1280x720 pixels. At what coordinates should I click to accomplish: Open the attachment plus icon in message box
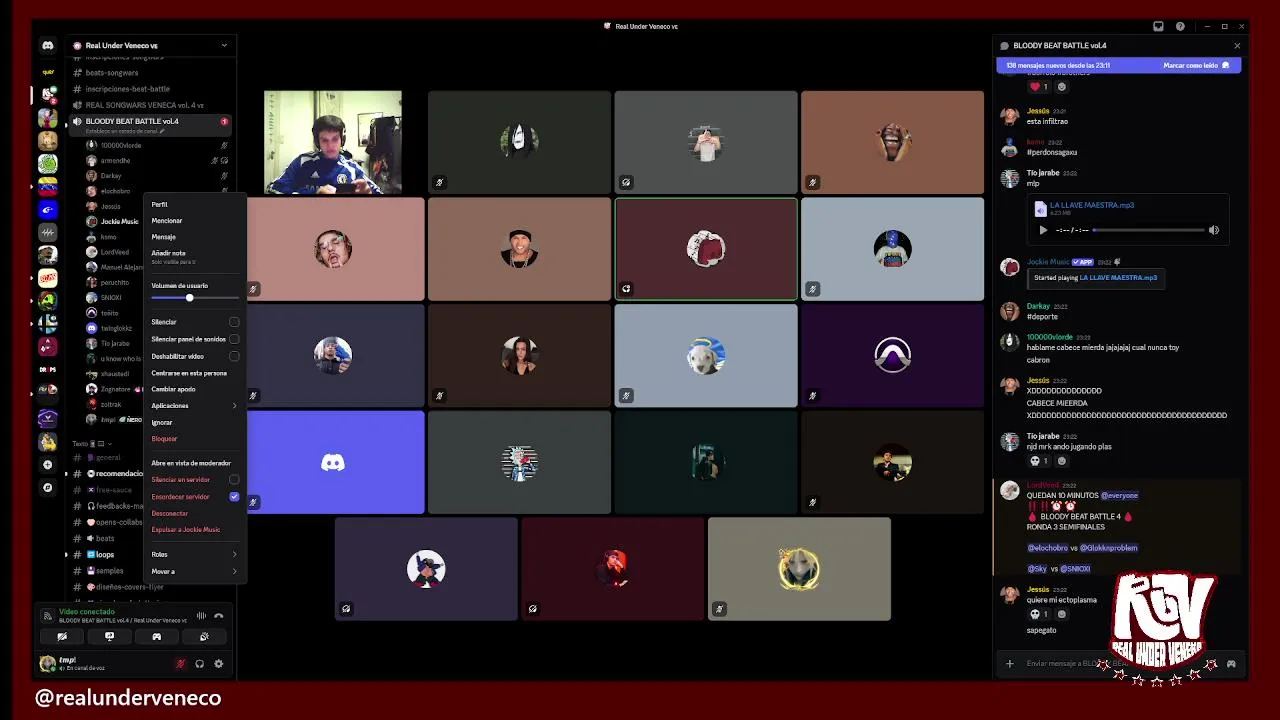point(1009,663)
